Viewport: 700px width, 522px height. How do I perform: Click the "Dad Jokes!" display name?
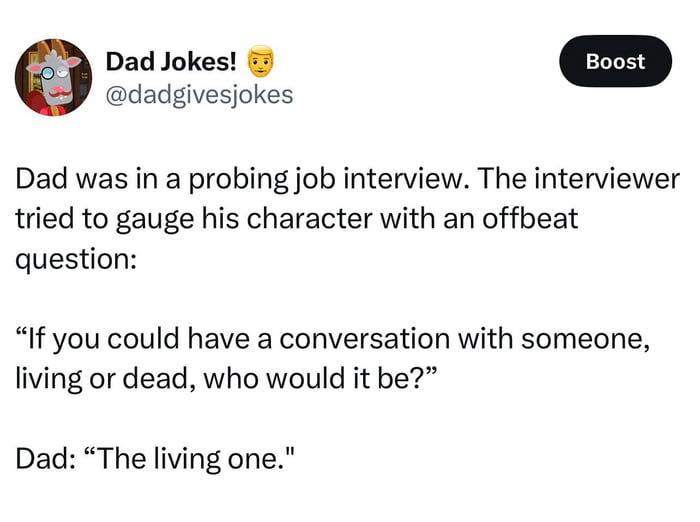(172, 62)
